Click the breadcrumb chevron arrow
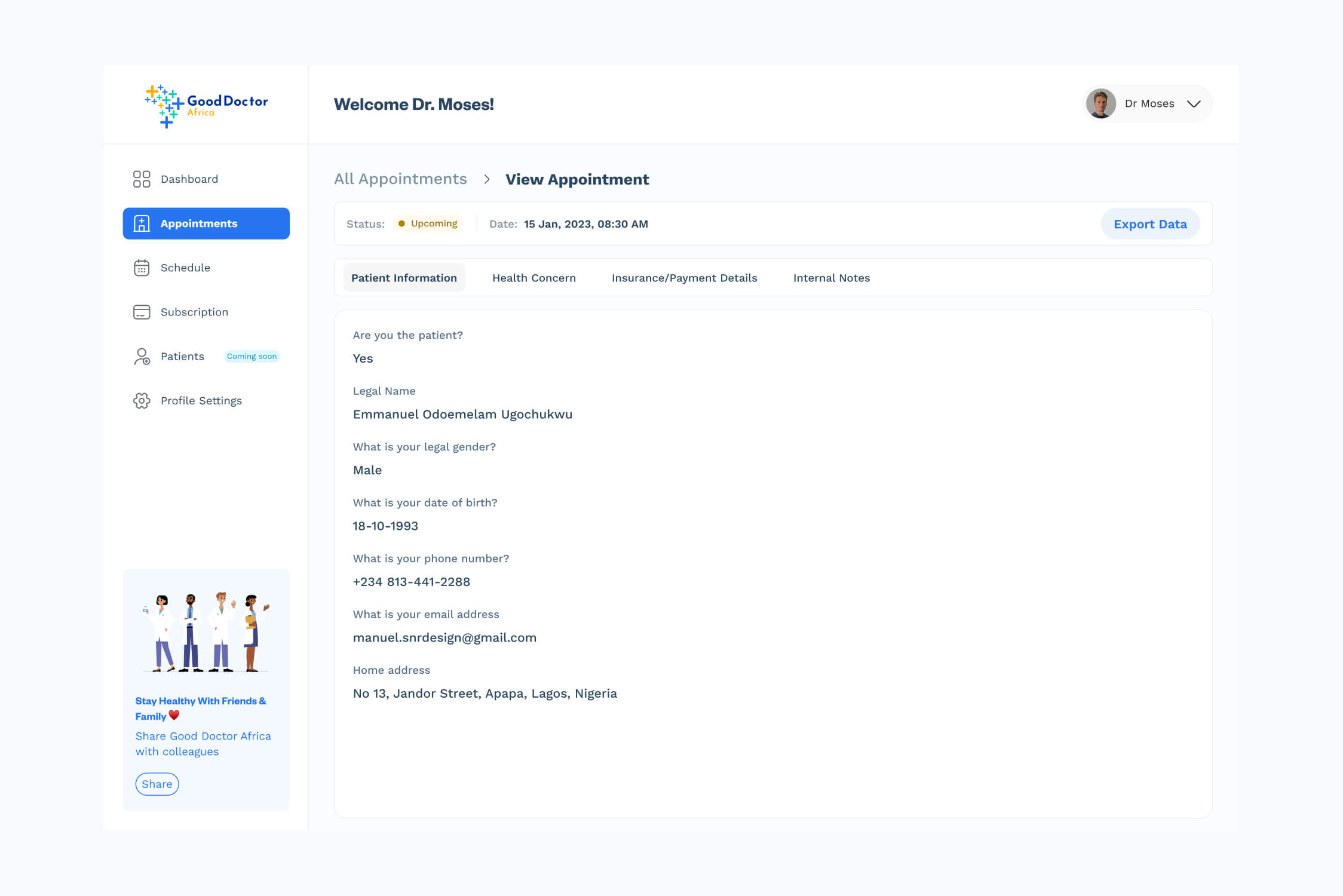1343x896 pixels. coord(487,179)
